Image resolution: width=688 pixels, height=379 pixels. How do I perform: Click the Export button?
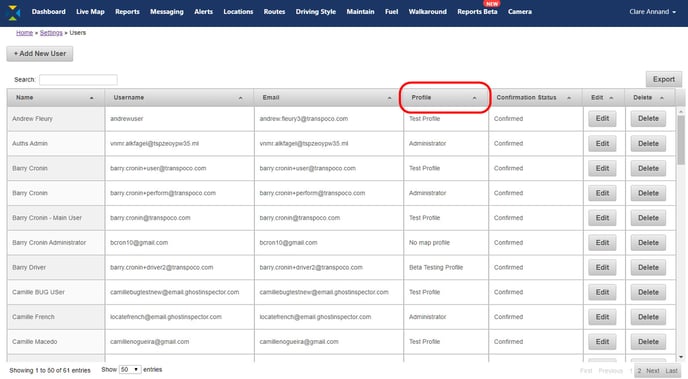coord(663,79)
